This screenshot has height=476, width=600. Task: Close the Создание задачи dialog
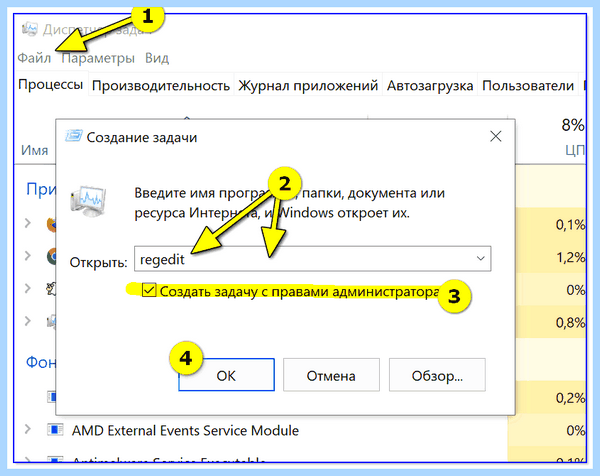(496, 136)
